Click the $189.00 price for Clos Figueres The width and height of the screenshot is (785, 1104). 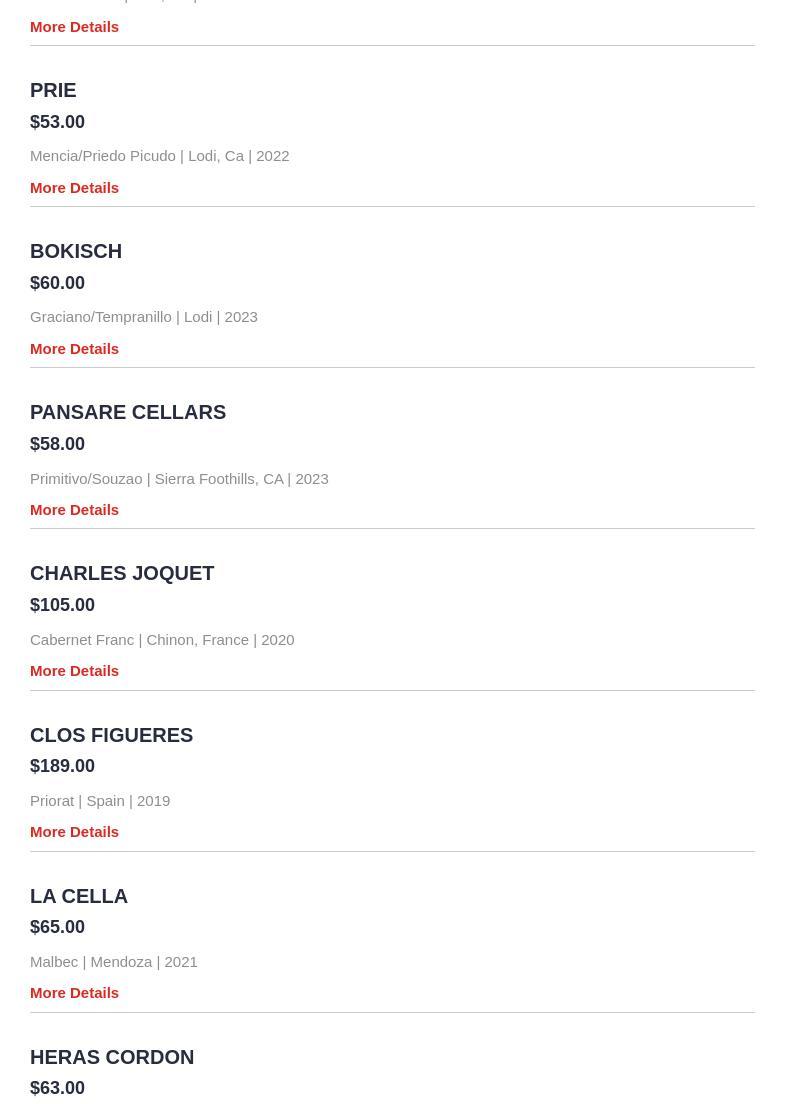62,766
